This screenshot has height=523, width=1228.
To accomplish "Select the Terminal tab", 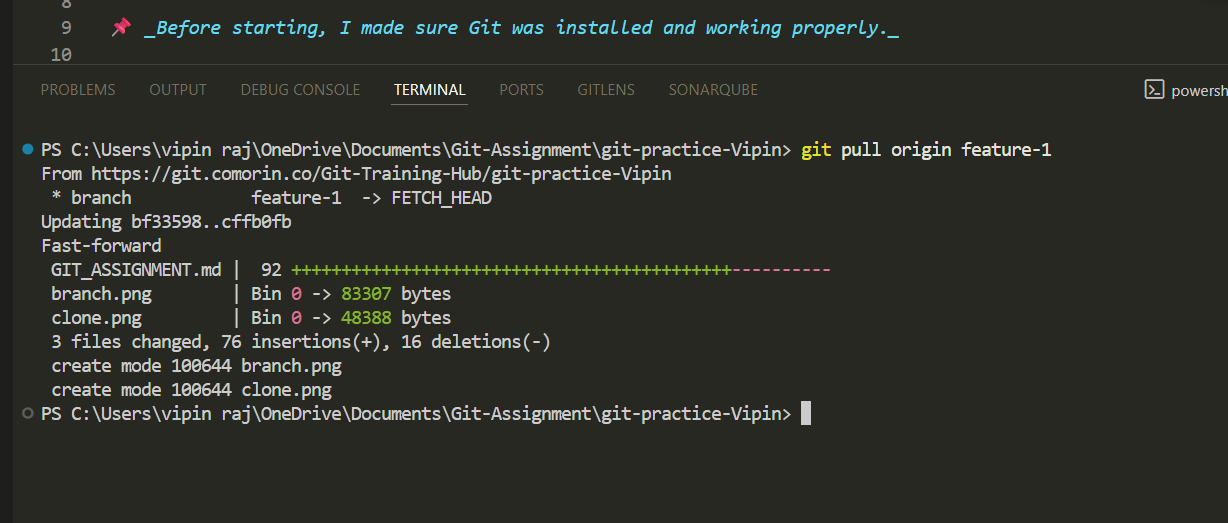I will (430, 90).
